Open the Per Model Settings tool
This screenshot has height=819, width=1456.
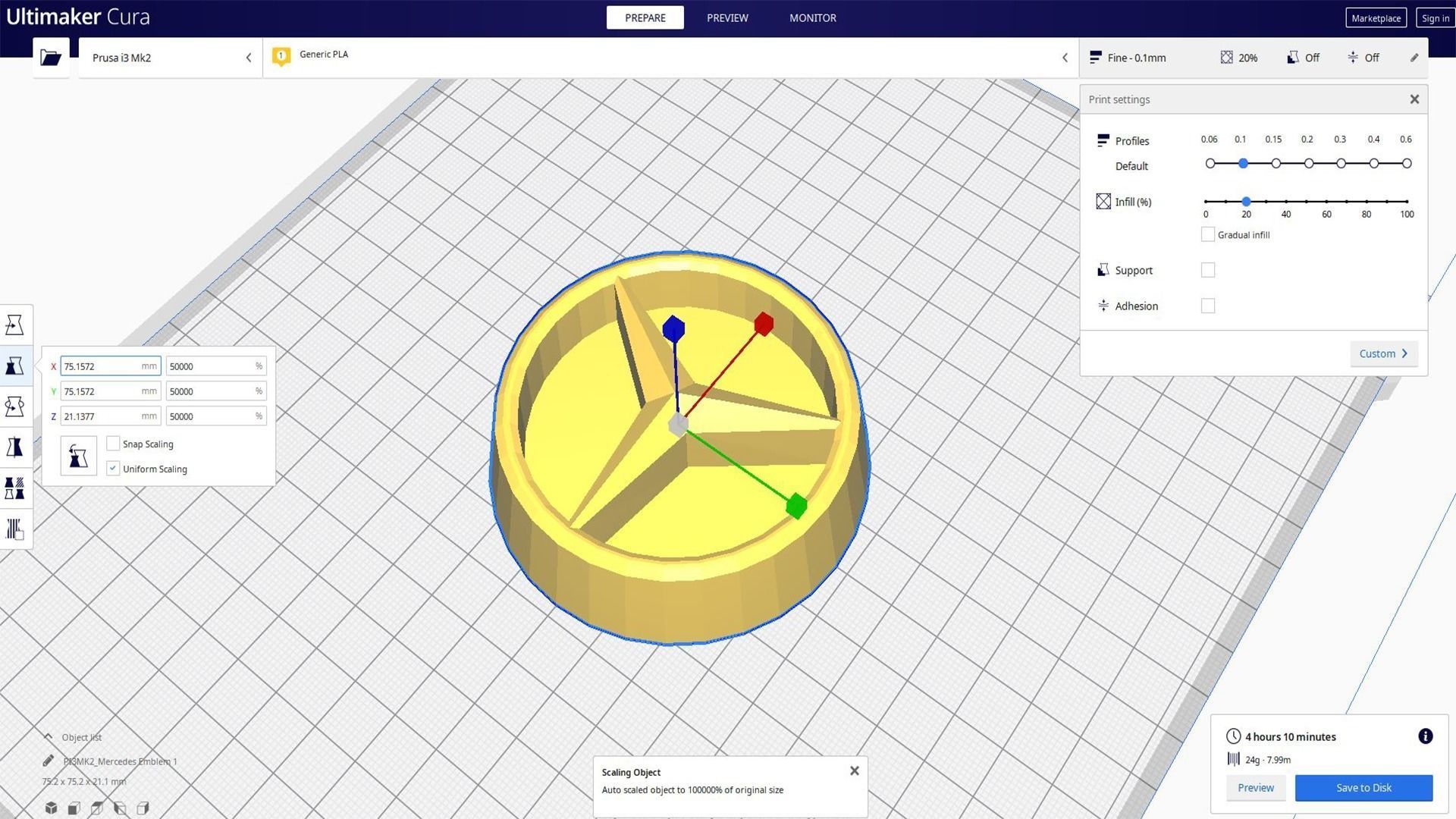pyautogui.click(x=15, y=488)
